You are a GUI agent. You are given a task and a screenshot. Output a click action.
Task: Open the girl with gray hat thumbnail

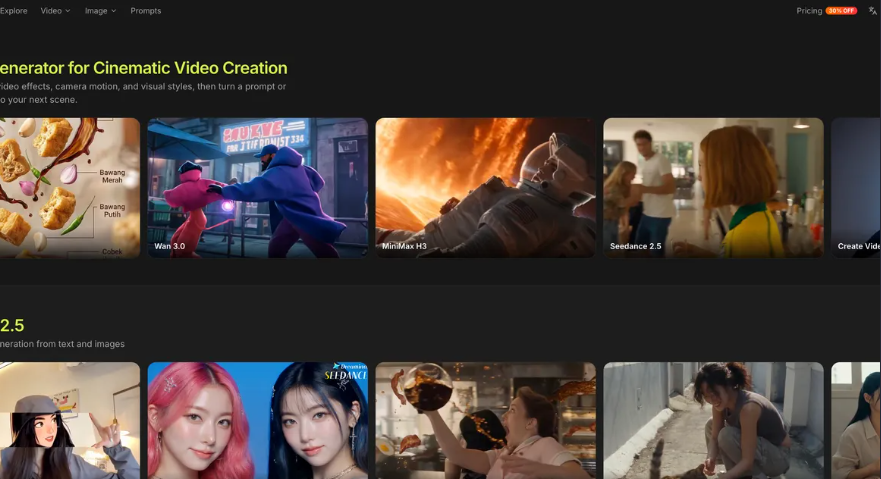(70, 421)
